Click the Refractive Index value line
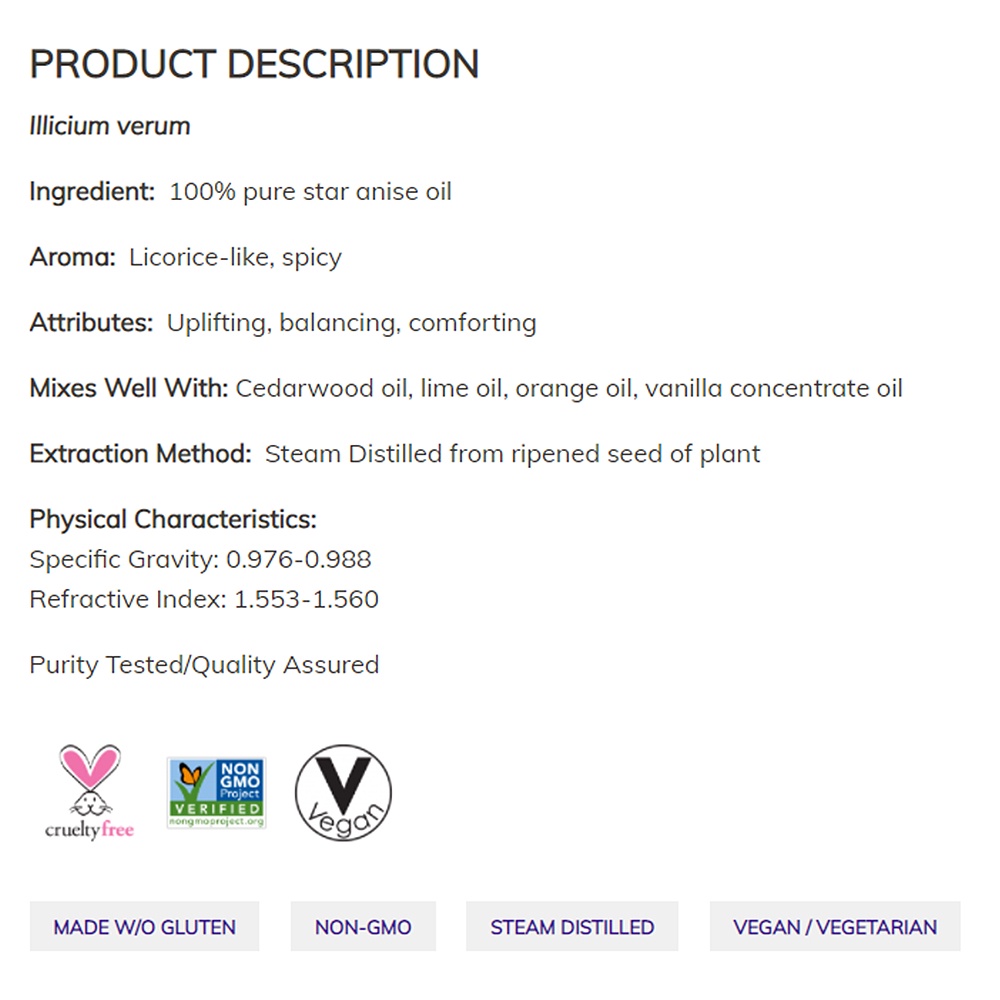1000x1000 pixels. (x=204, y=599)
